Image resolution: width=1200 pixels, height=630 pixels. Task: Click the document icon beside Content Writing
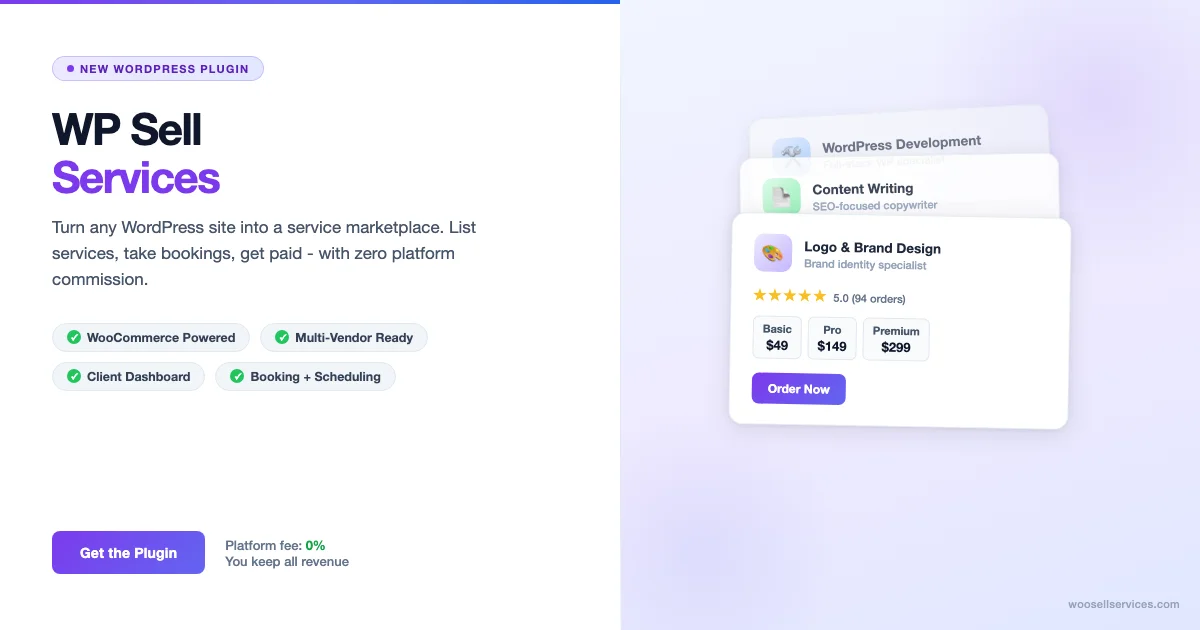click(781, 196)
